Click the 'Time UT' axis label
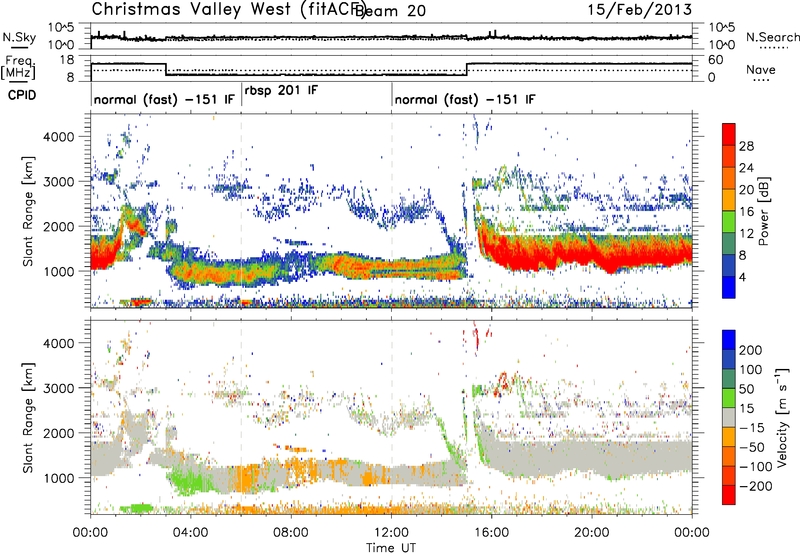800x554 pixels. (x=391, y=548)
